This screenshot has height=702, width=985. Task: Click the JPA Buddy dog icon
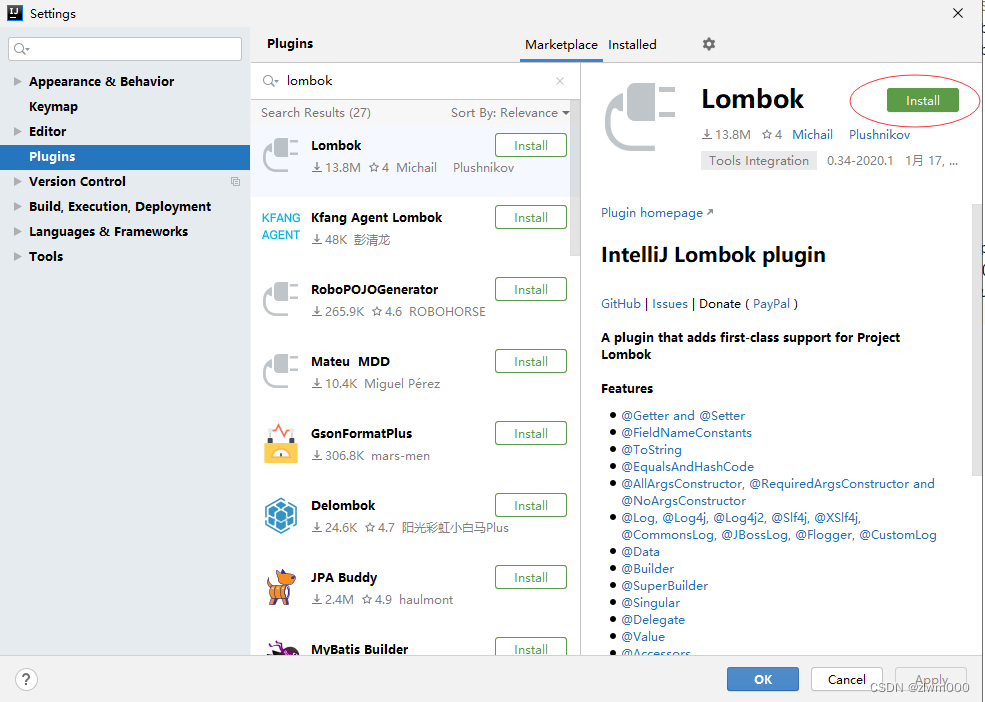point(281,588)
